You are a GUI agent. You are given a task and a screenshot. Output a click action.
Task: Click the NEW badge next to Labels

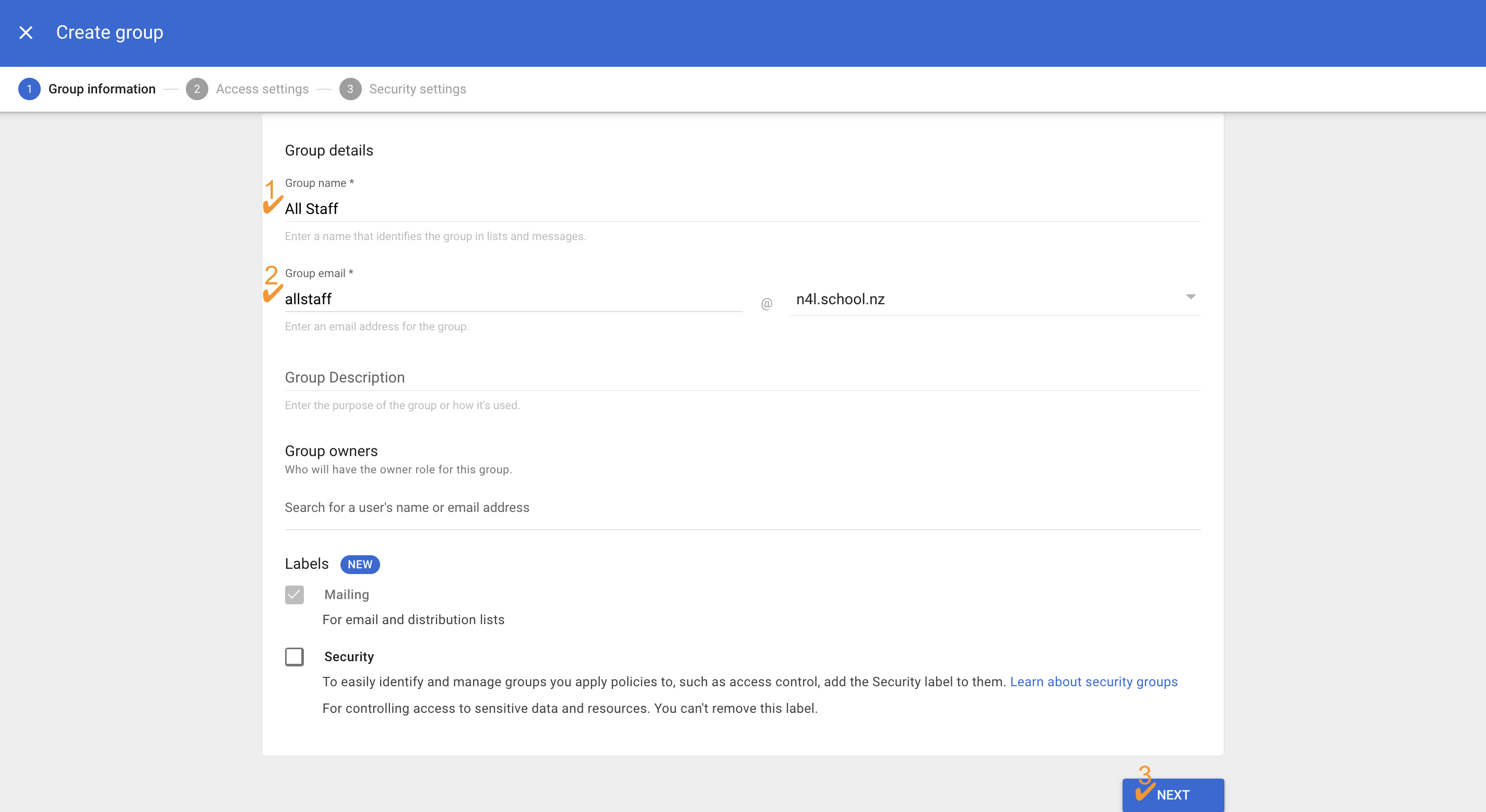pyautogui.click(x=360, y=565)
